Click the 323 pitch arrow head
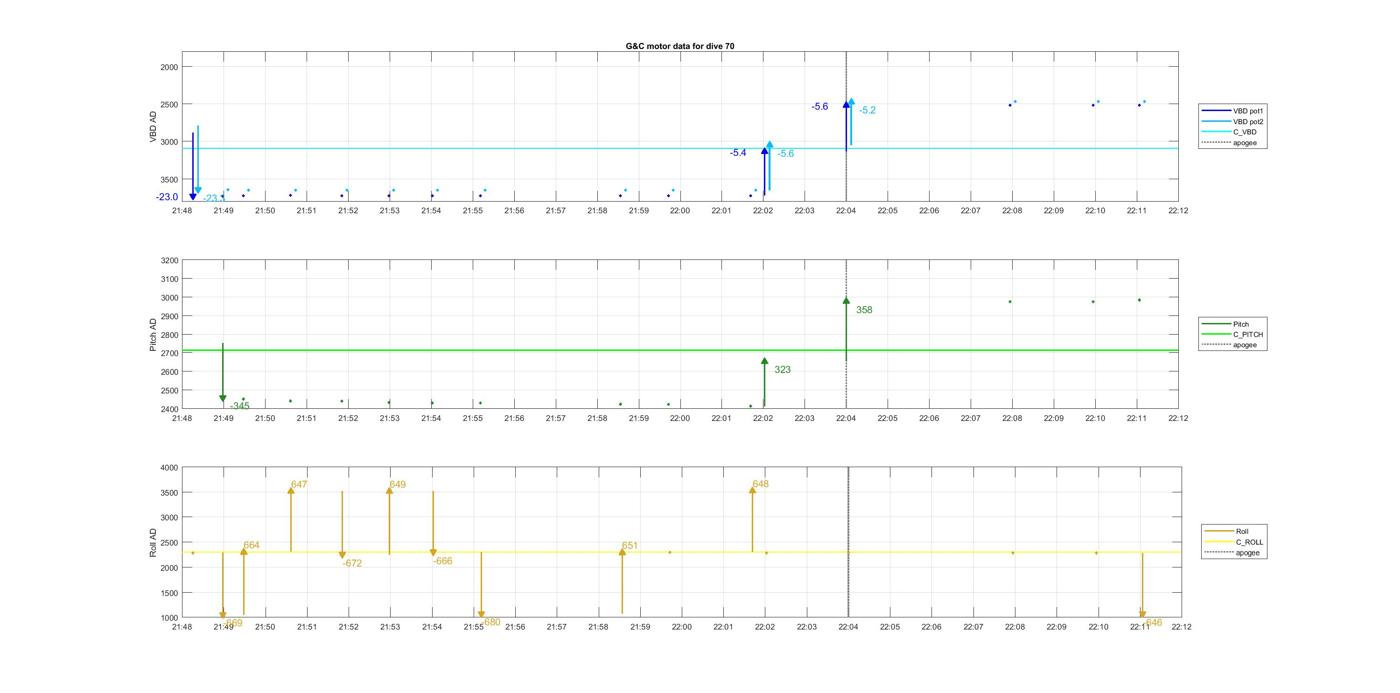The width and height of the screenshot is (1400, 693). coord(764,361)
